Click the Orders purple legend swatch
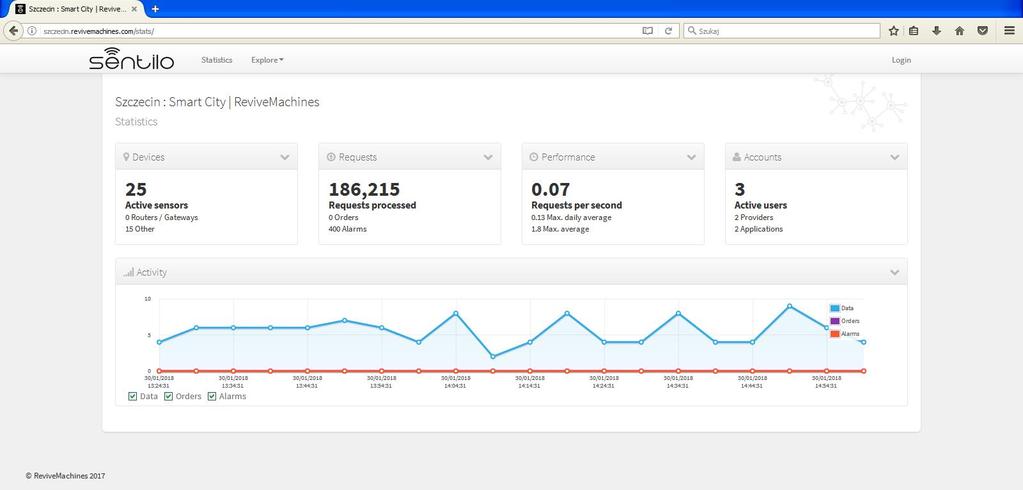 click(834, 321)
